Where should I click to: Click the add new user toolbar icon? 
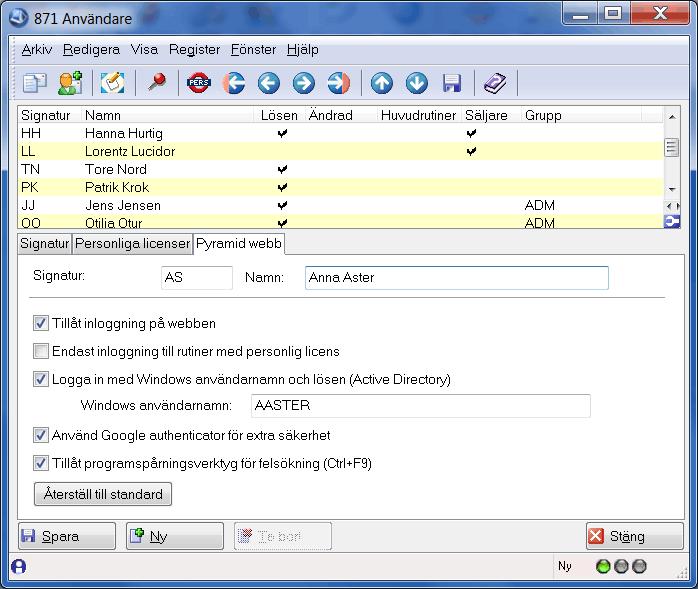point(70,83)
